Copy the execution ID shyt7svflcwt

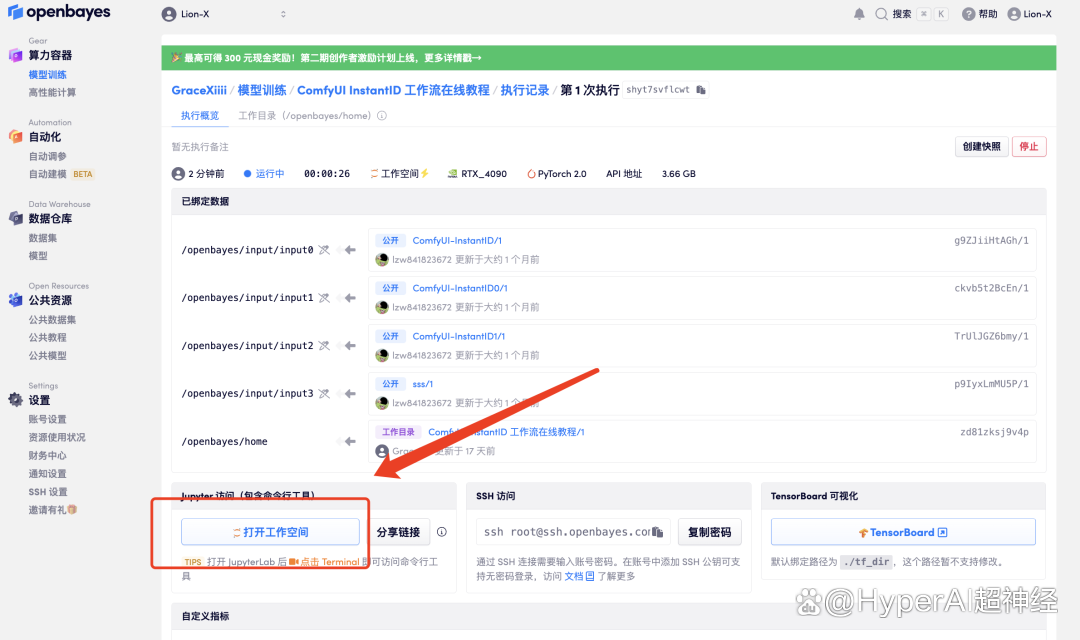[700, 90]
